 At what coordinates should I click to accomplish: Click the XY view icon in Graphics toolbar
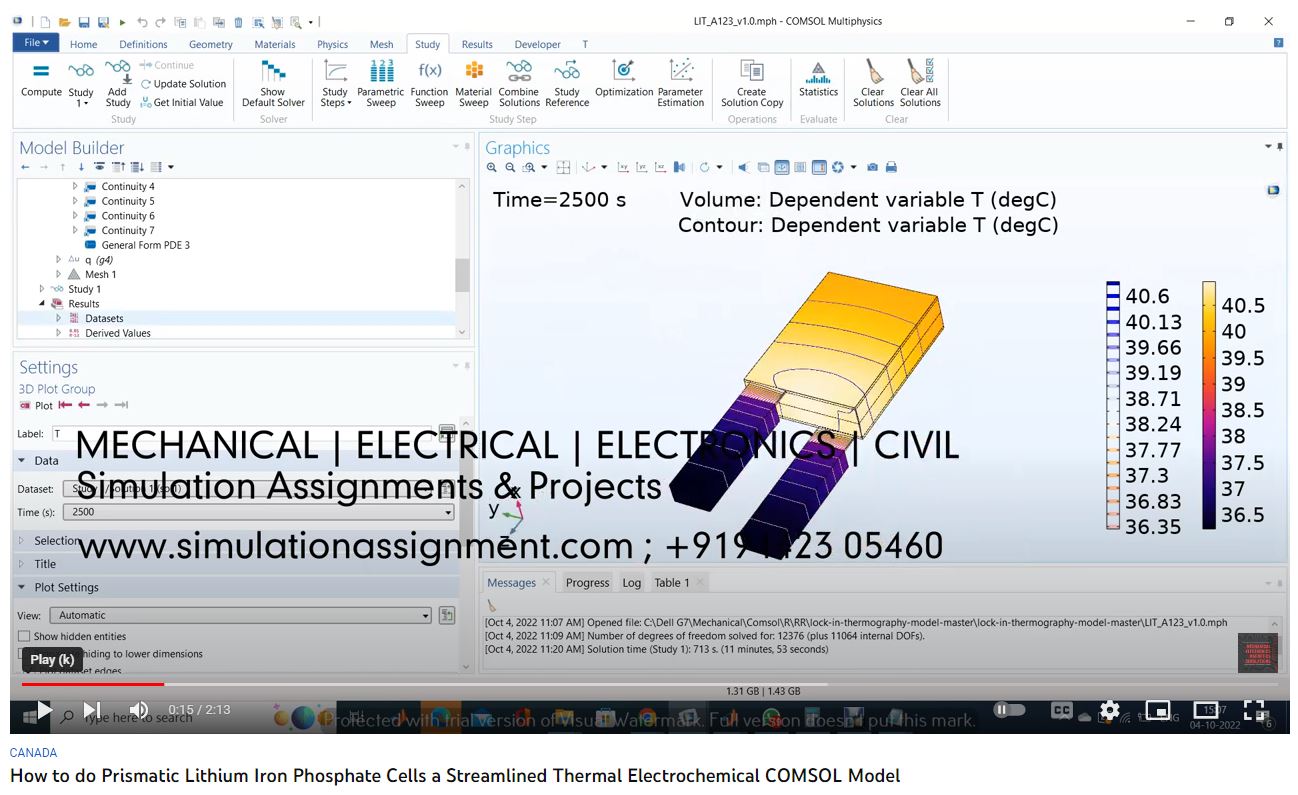[x=623, y=167]
